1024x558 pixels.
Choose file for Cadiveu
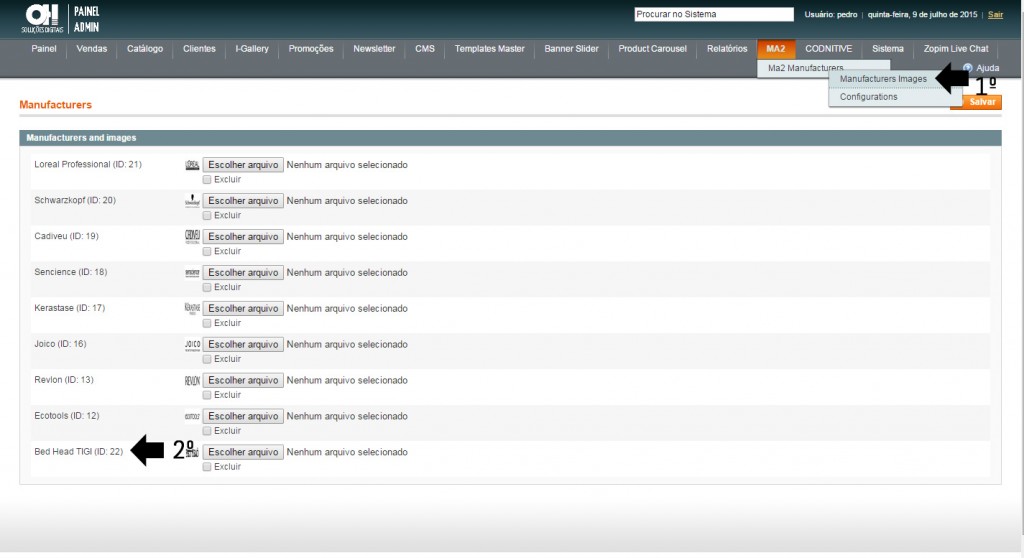pos(243,237)
